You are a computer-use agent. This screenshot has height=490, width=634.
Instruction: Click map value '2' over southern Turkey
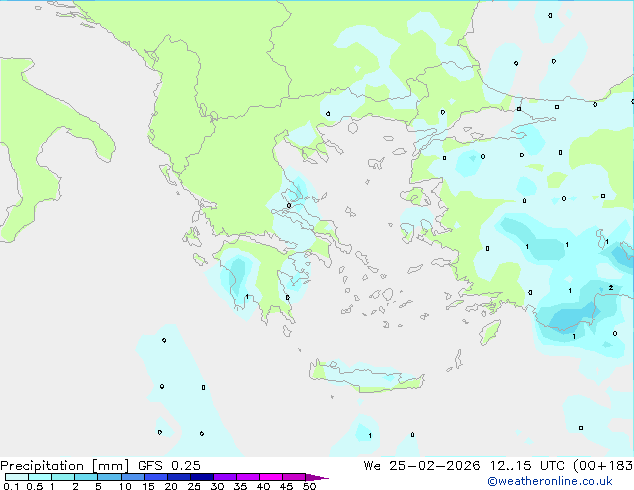click(611, 287)
